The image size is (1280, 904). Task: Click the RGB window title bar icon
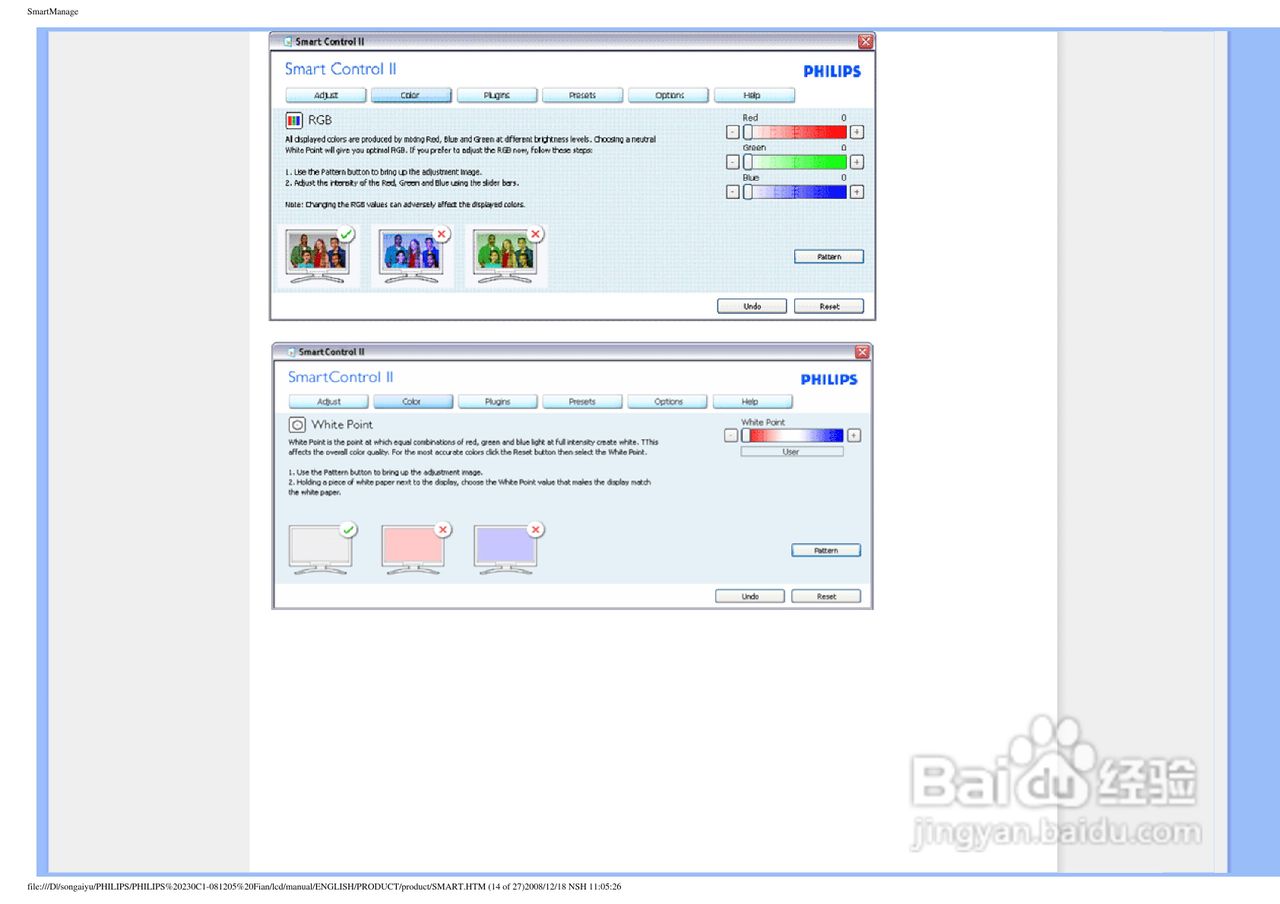point(287,42)
